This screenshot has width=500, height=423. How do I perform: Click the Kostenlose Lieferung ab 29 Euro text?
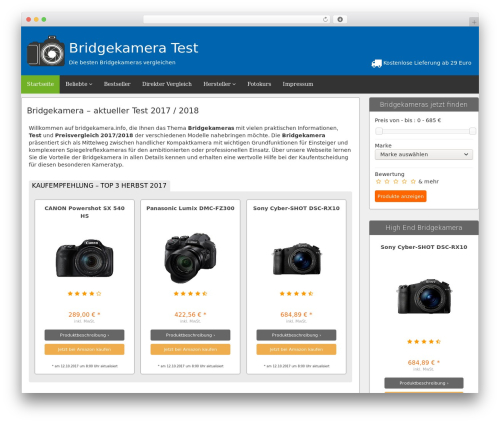[x=427, y=63]
